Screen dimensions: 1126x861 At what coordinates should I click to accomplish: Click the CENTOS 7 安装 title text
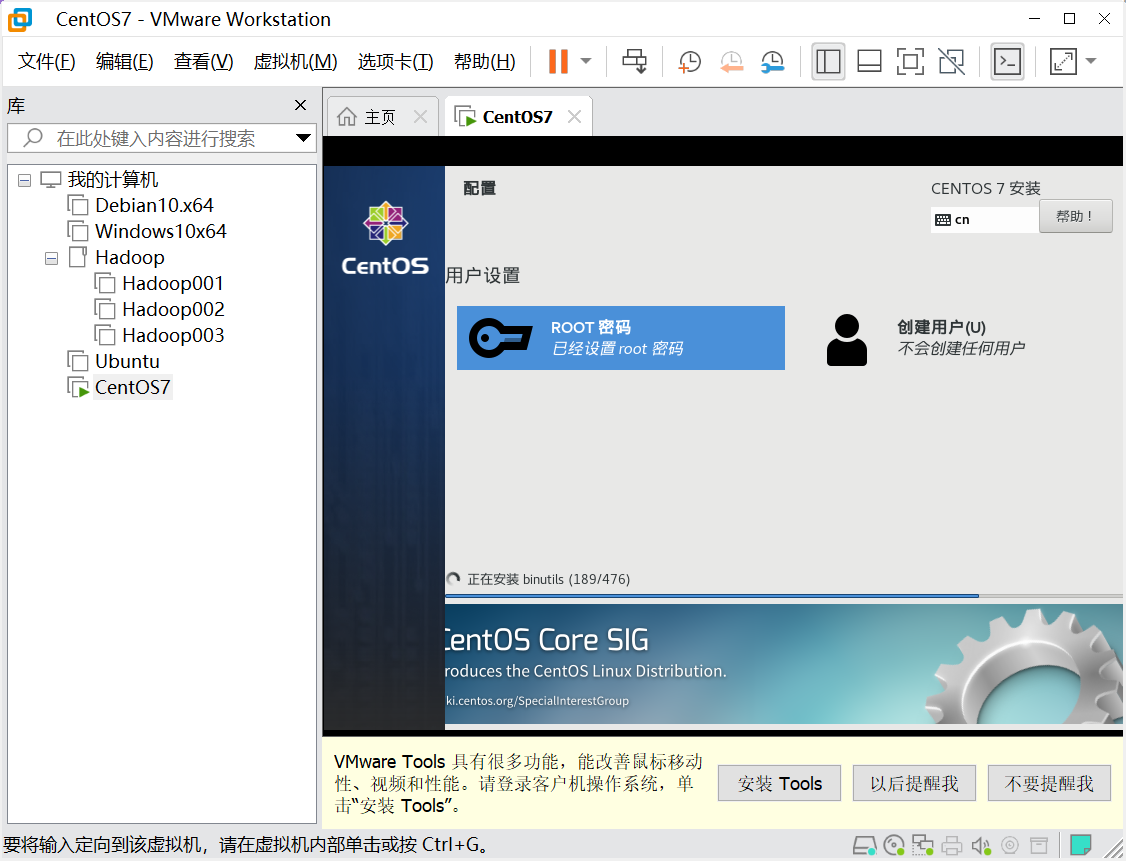pyautogui.click(x=985, y=188)
